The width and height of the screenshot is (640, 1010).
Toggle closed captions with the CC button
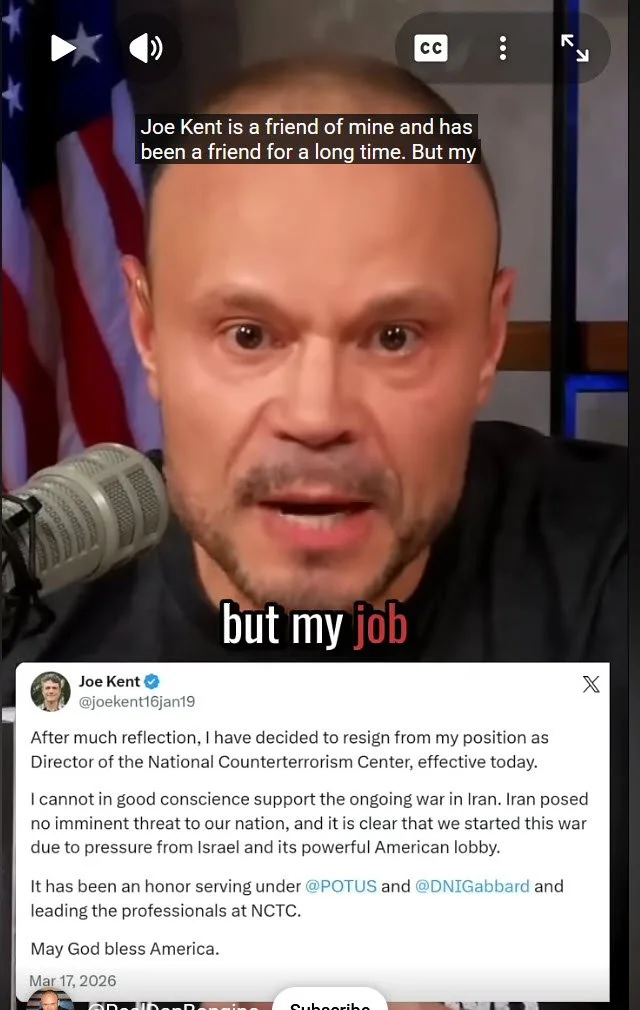point(431,48)
